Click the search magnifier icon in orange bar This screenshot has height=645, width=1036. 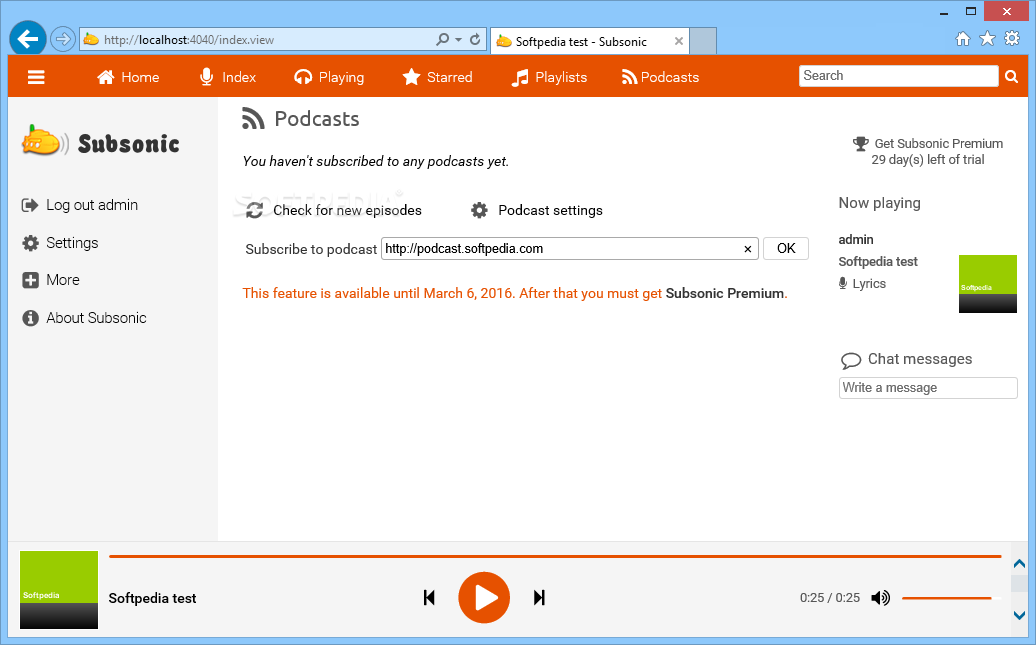[x=1011, y=77]
